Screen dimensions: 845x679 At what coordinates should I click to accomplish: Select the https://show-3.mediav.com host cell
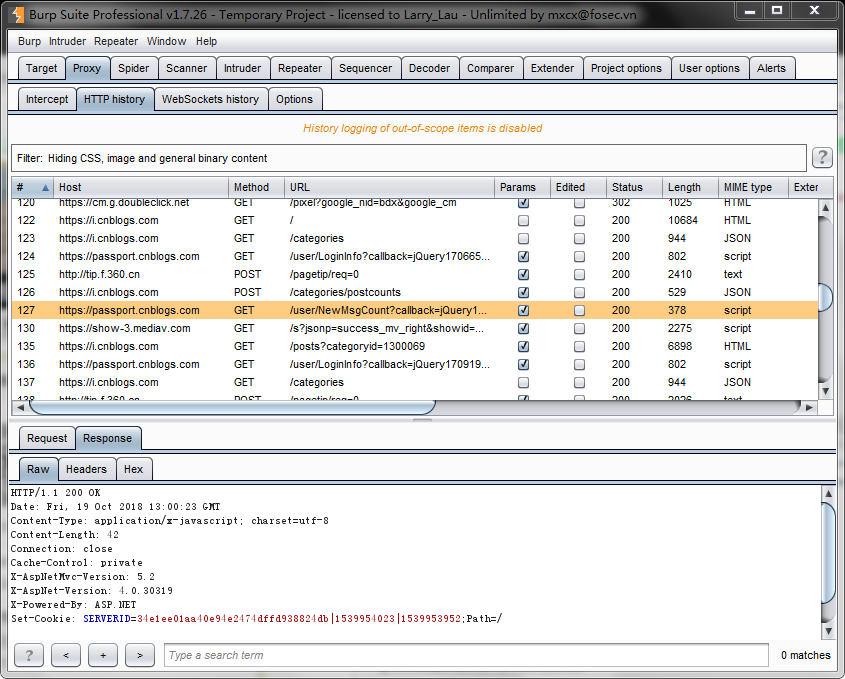124,328
